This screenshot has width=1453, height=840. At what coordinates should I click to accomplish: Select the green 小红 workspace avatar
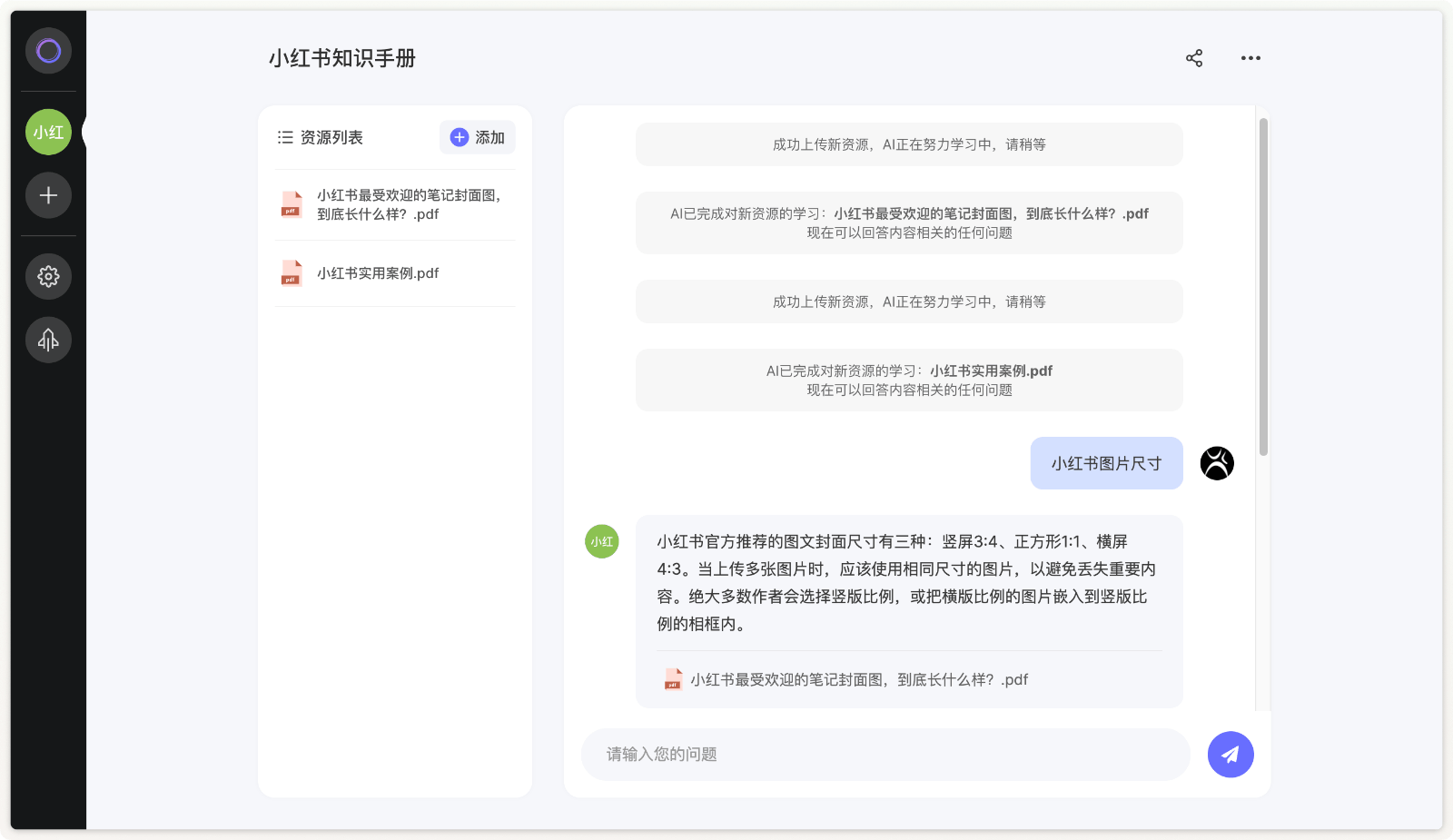tap(48, 133)
